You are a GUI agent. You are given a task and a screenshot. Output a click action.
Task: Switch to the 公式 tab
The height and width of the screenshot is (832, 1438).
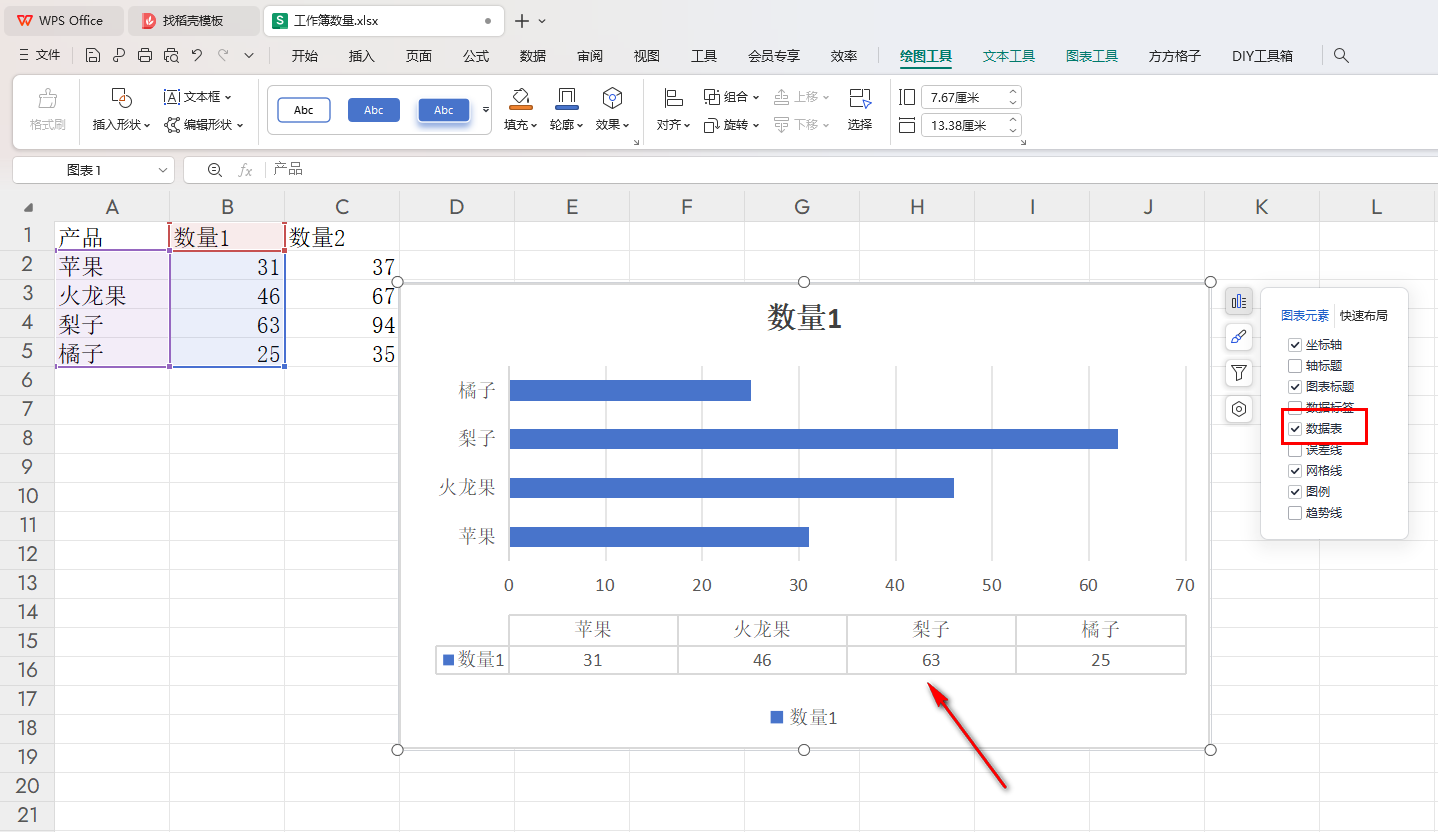coord(476,56)
